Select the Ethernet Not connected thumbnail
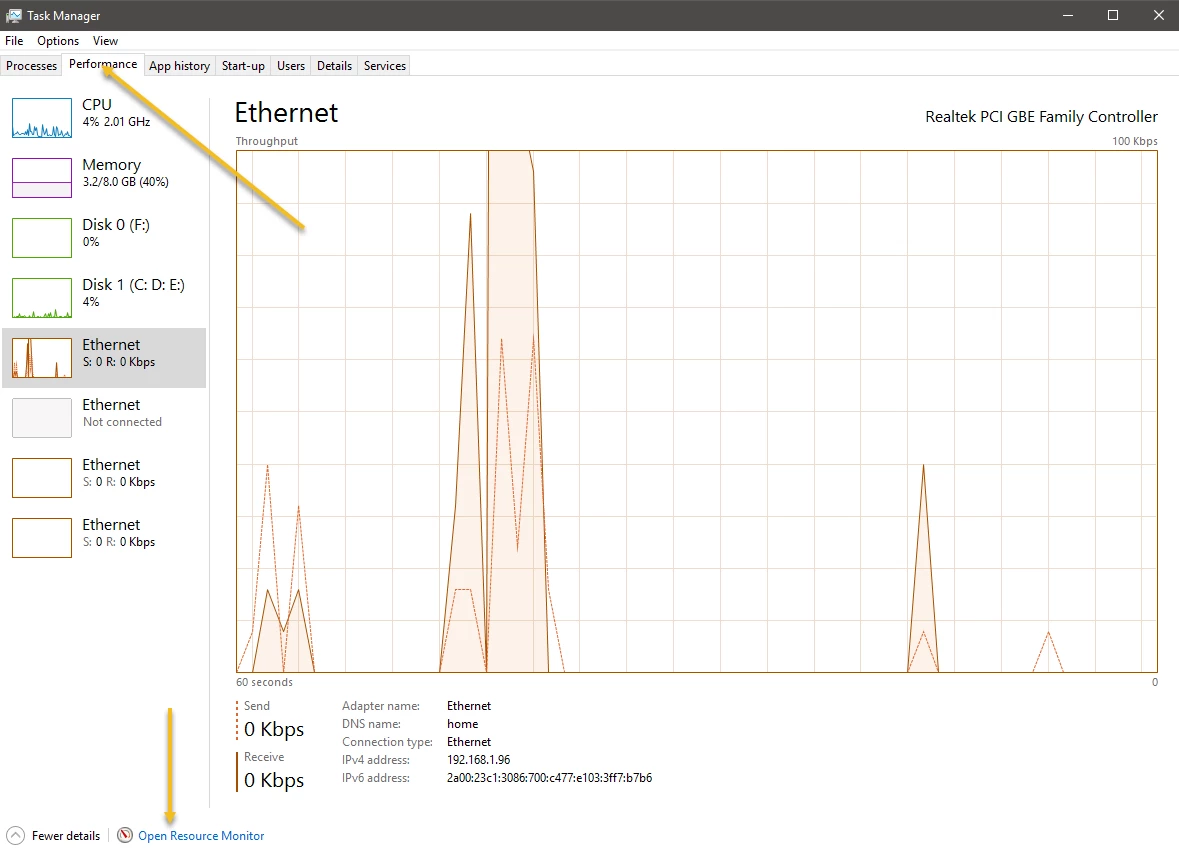Image resolution: width=1179 pixels, height=859 pixels. [x=42, y=418]
